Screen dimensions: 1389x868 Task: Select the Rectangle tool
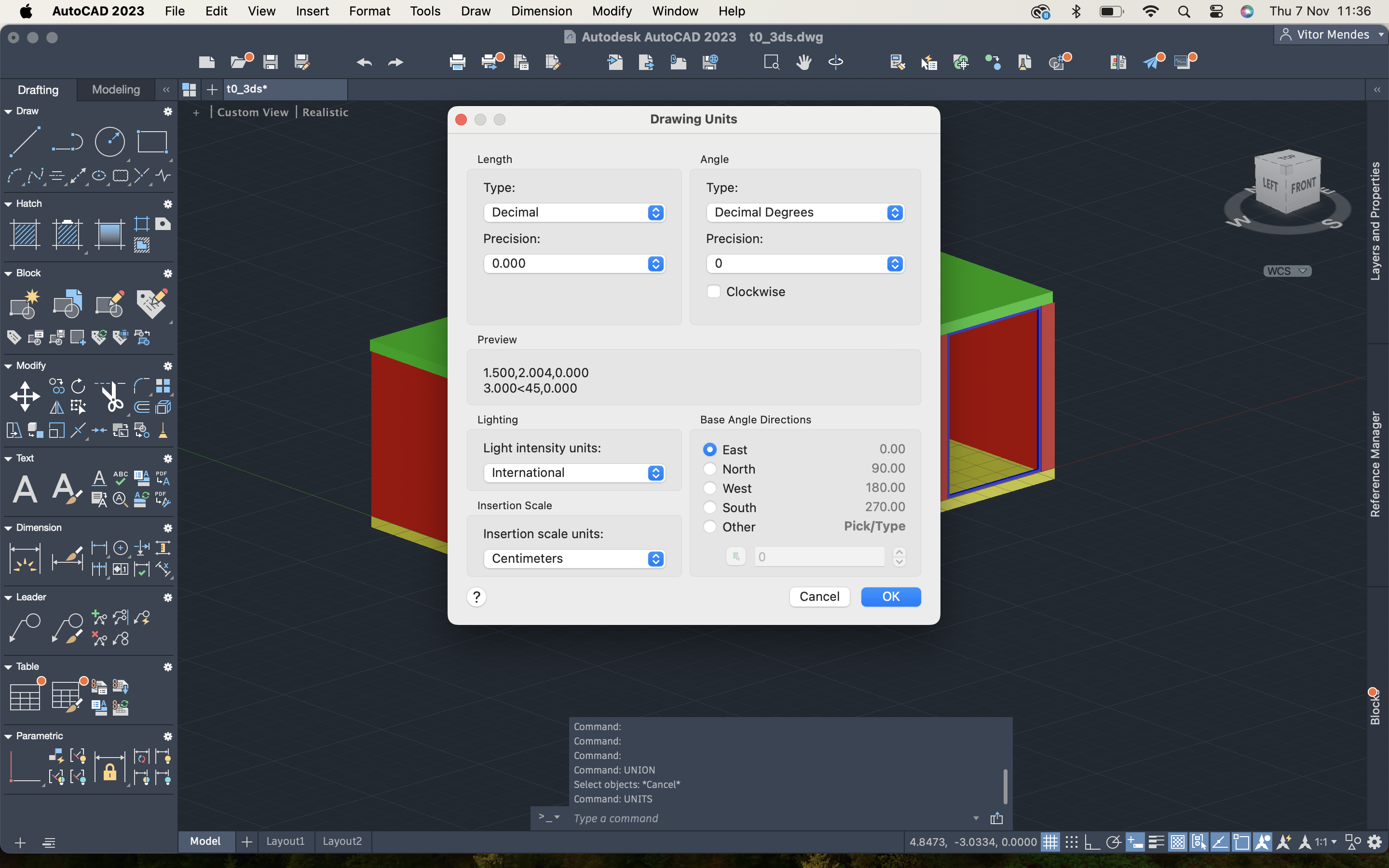click(152, 141)
